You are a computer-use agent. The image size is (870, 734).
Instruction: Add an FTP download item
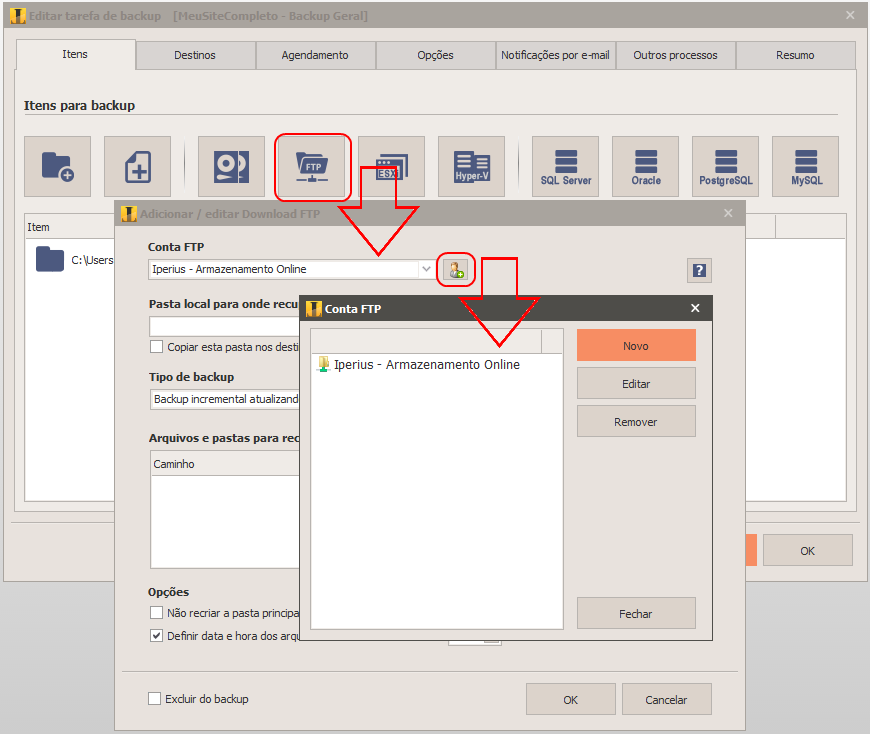(312, 166)
